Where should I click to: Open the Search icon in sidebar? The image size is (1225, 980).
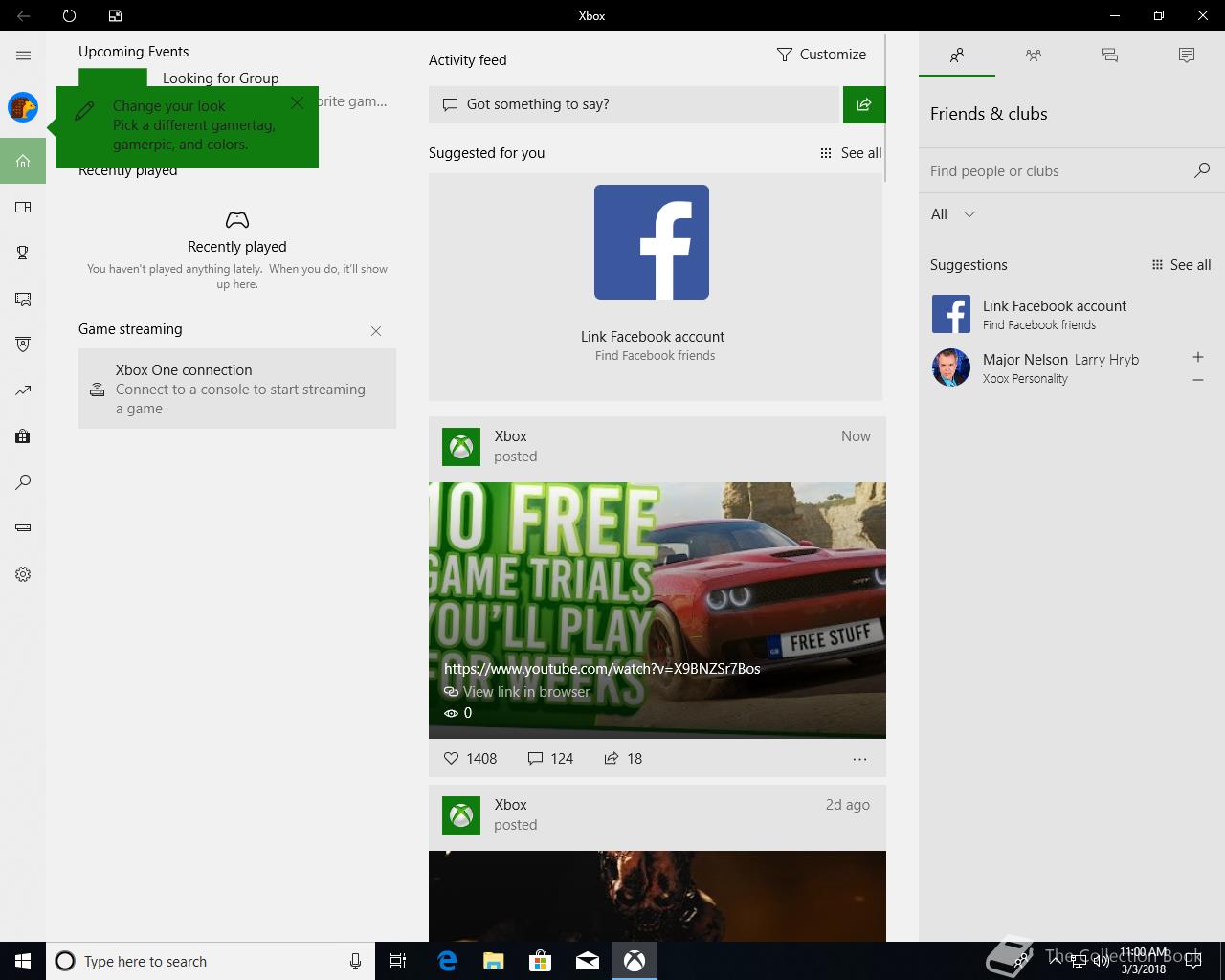[23, 482]
